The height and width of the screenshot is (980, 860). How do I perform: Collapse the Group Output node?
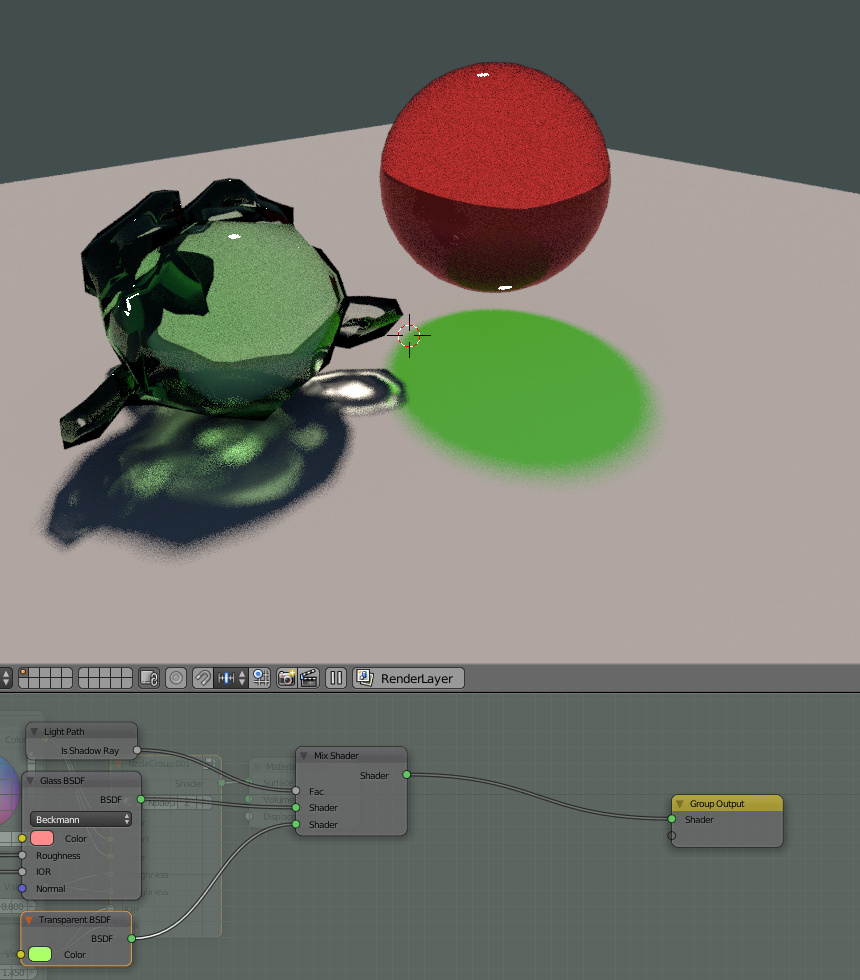tap(680, 804)
